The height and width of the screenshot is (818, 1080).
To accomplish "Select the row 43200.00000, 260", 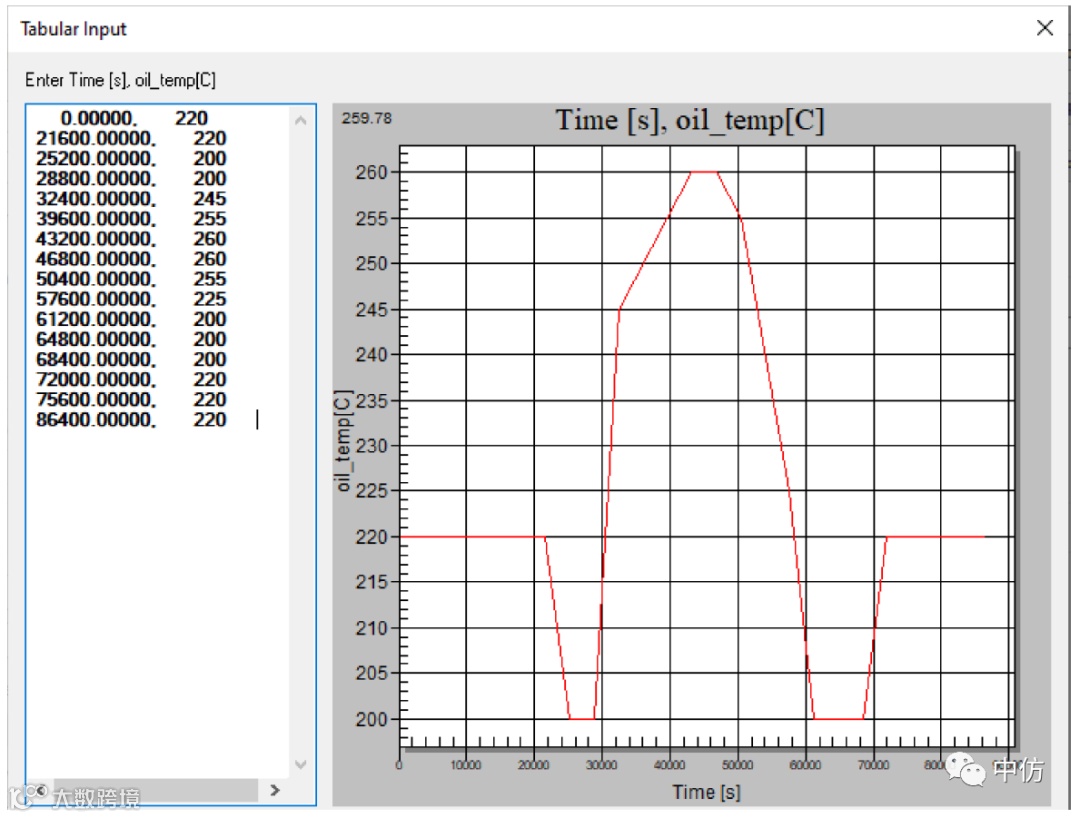I will (131, 238).
